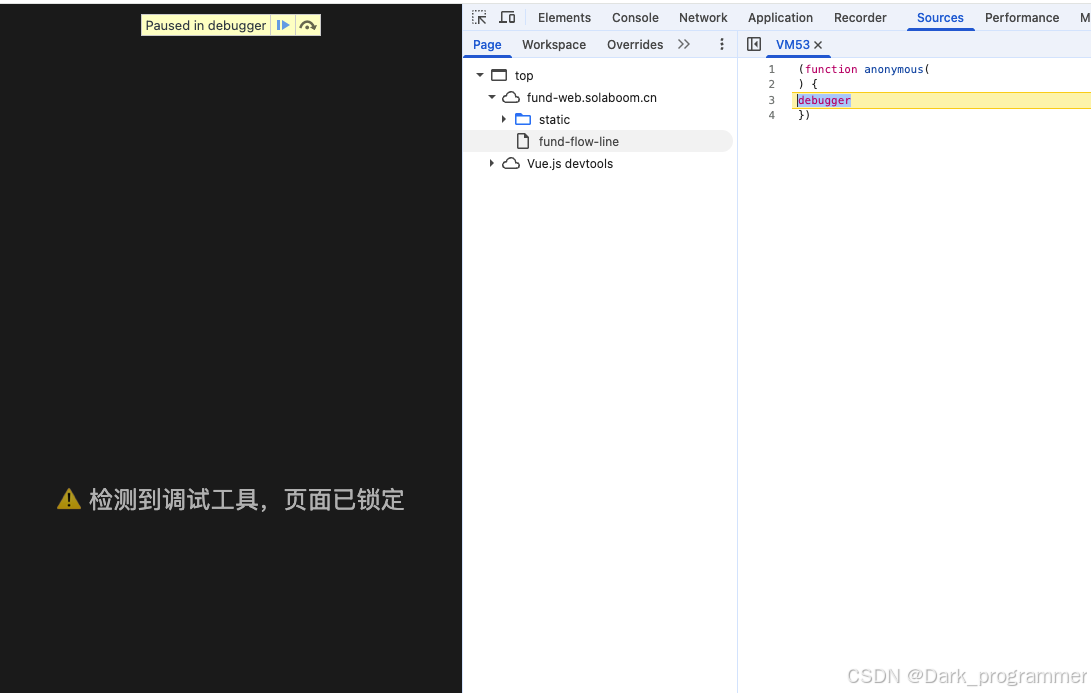1091x693 pixels.
Task: Toggle the navigator sidebar visibility icon
Action: [x=754, y=45]
